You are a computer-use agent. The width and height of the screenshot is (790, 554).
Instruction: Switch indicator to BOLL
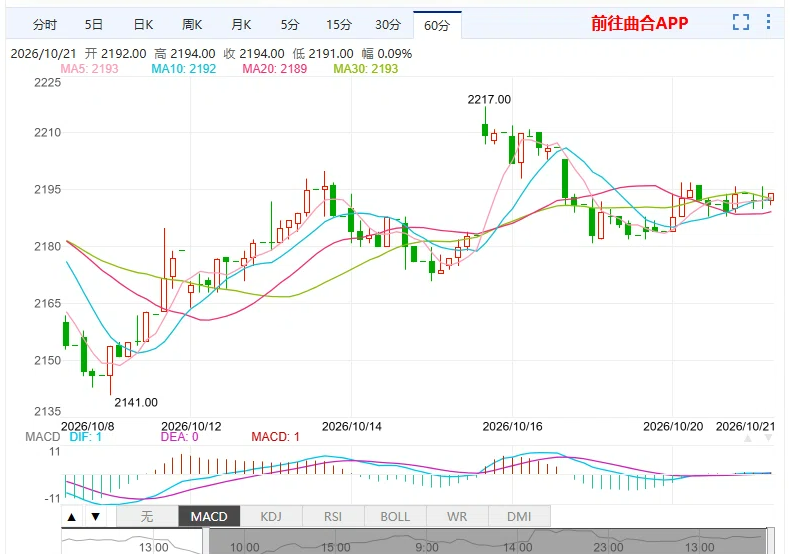pyautogui.click(x=395, y=517)
